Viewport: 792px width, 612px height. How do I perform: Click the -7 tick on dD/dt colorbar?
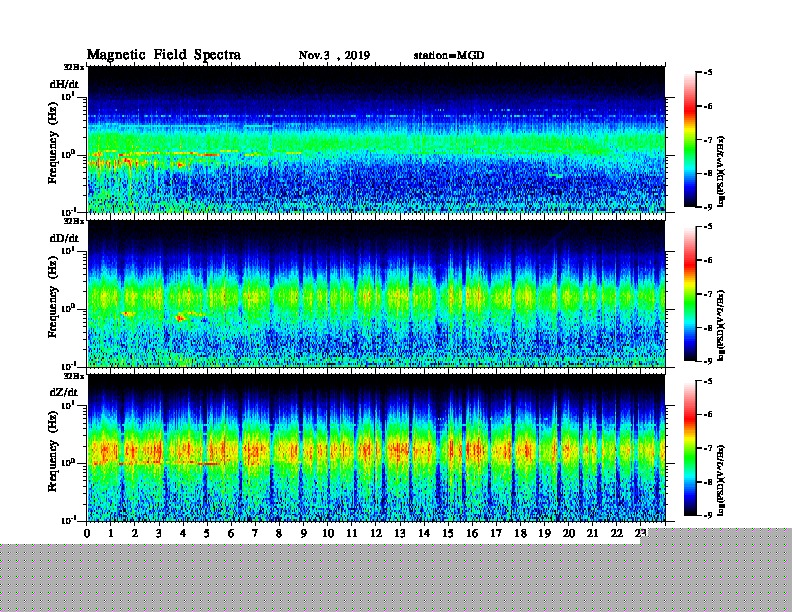(x=708, y=294)
